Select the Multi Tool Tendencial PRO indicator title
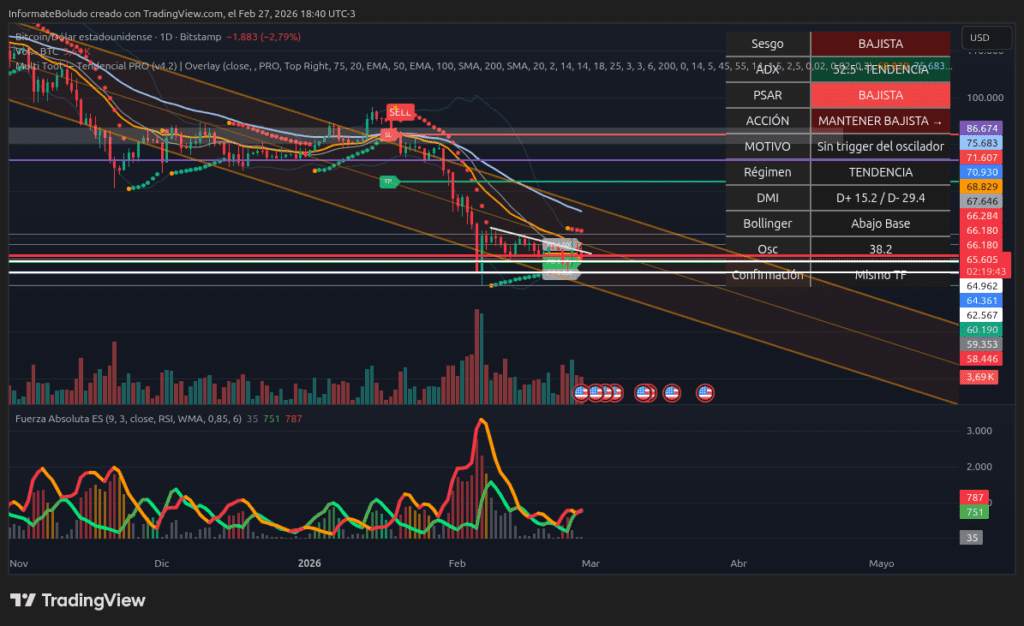Image resolution: width=1024 pixels, height=626 pixels. (x=95, y=66)
